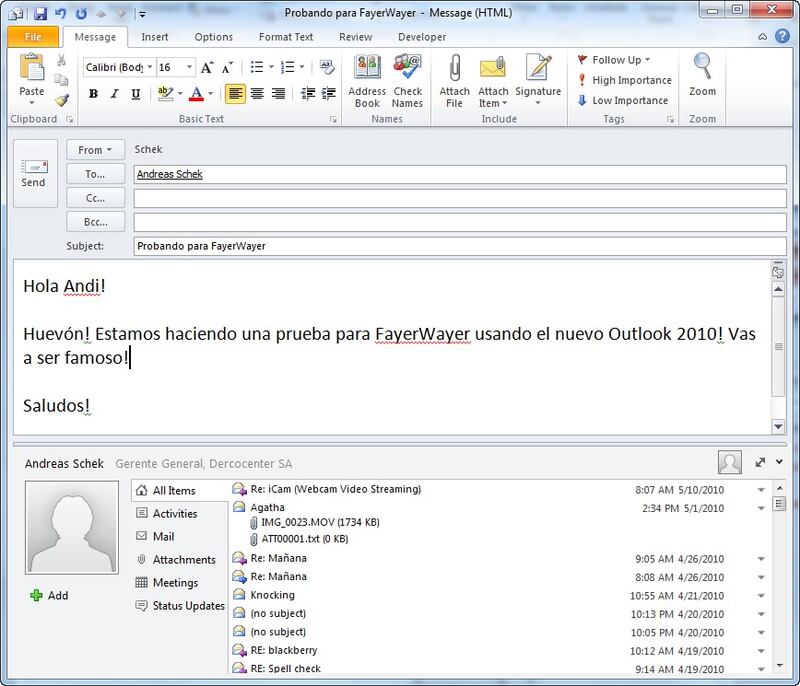Click the font color button
This screenshot has height=686, width=800.
point(196,94)
